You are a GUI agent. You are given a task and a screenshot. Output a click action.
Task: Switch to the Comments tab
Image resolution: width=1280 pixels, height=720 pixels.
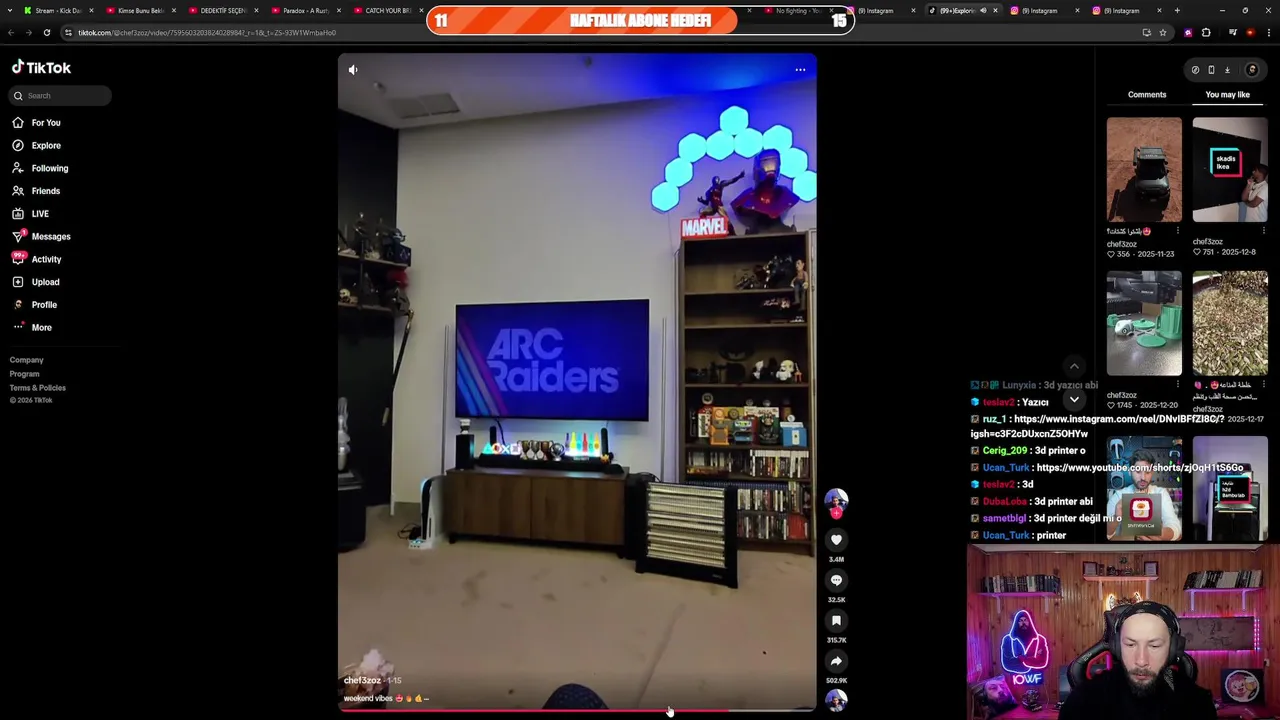1147,95
